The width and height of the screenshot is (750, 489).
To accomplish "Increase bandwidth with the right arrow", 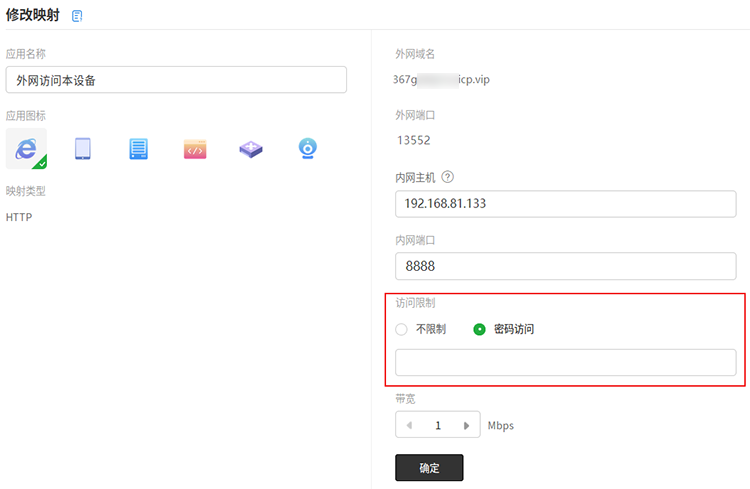I will point(466,425).
